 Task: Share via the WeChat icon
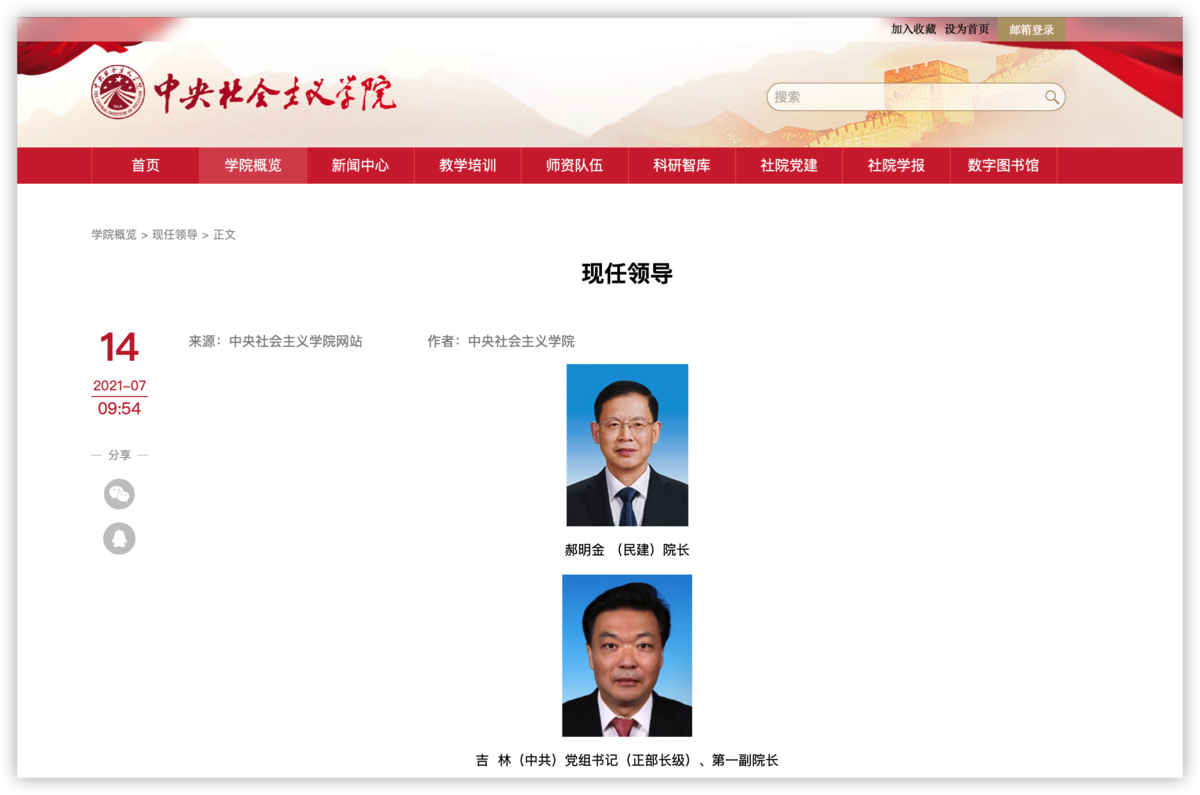tap(119, 494)
